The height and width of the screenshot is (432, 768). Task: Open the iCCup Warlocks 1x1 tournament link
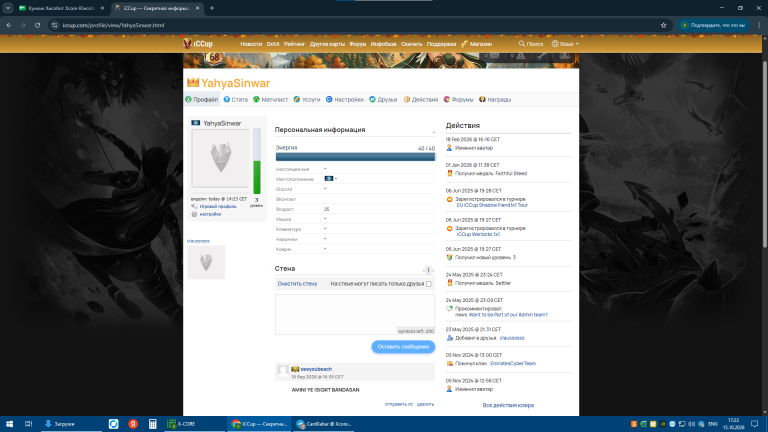(x=479, y=234)
